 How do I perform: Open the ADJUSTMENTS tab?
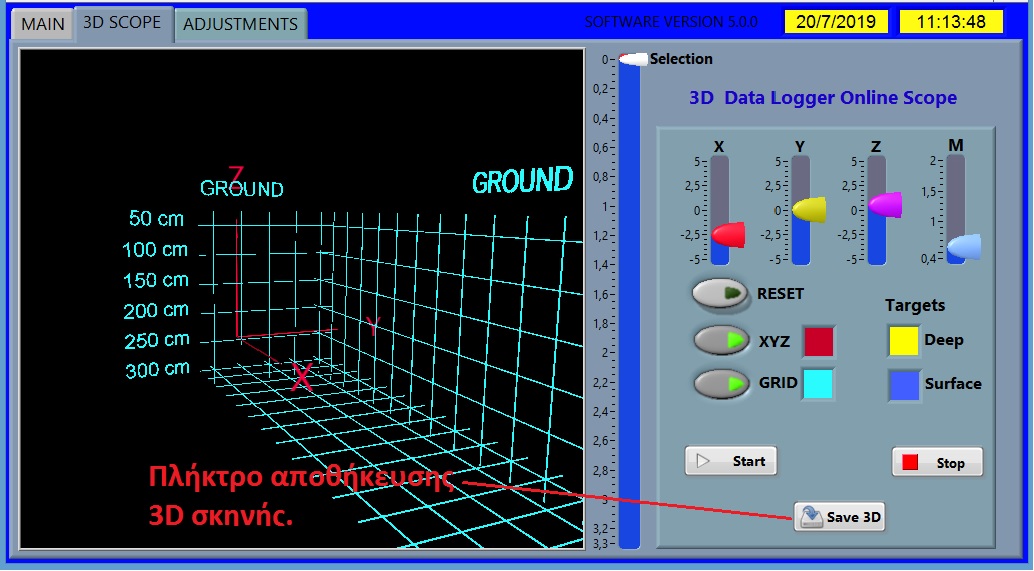[240, 24]
